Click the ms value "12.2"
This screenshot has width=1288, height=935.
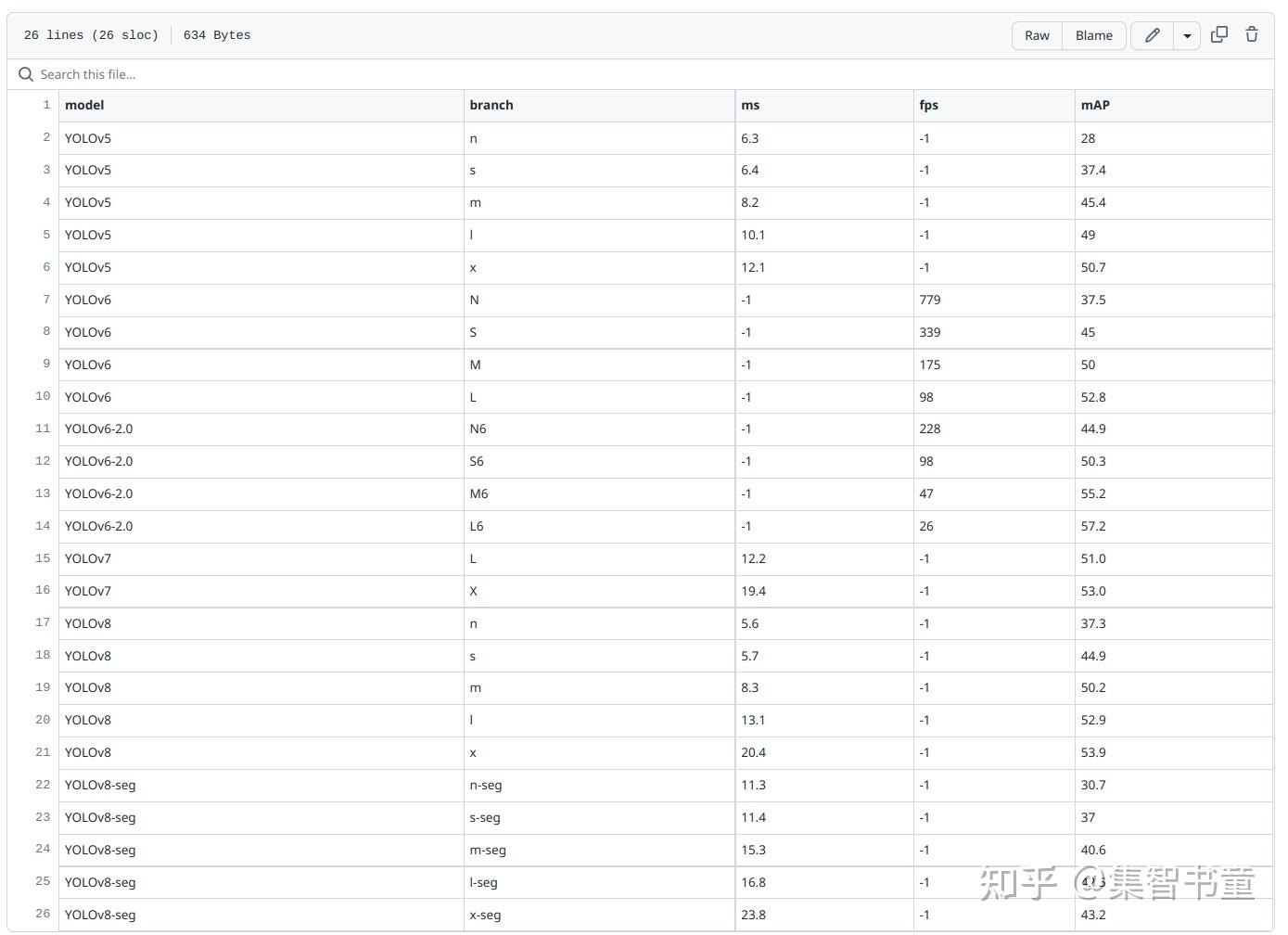pyautogui.click(x=753, y=558)
